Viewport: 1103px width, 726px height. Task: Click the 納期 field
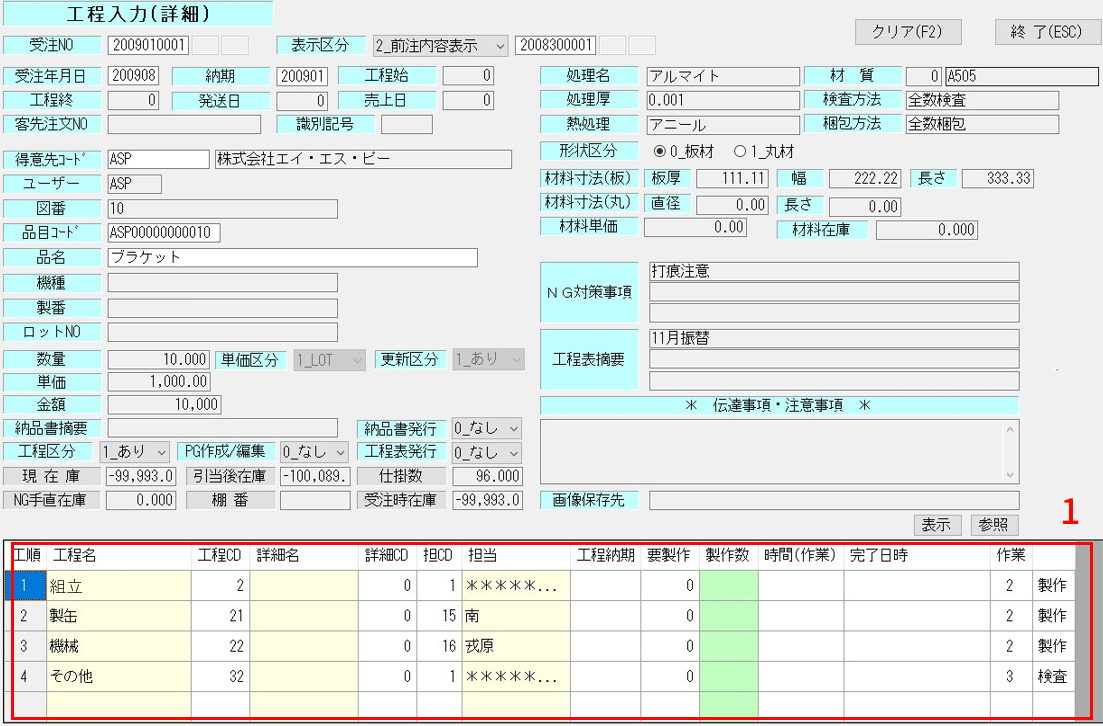pos(302,76)
